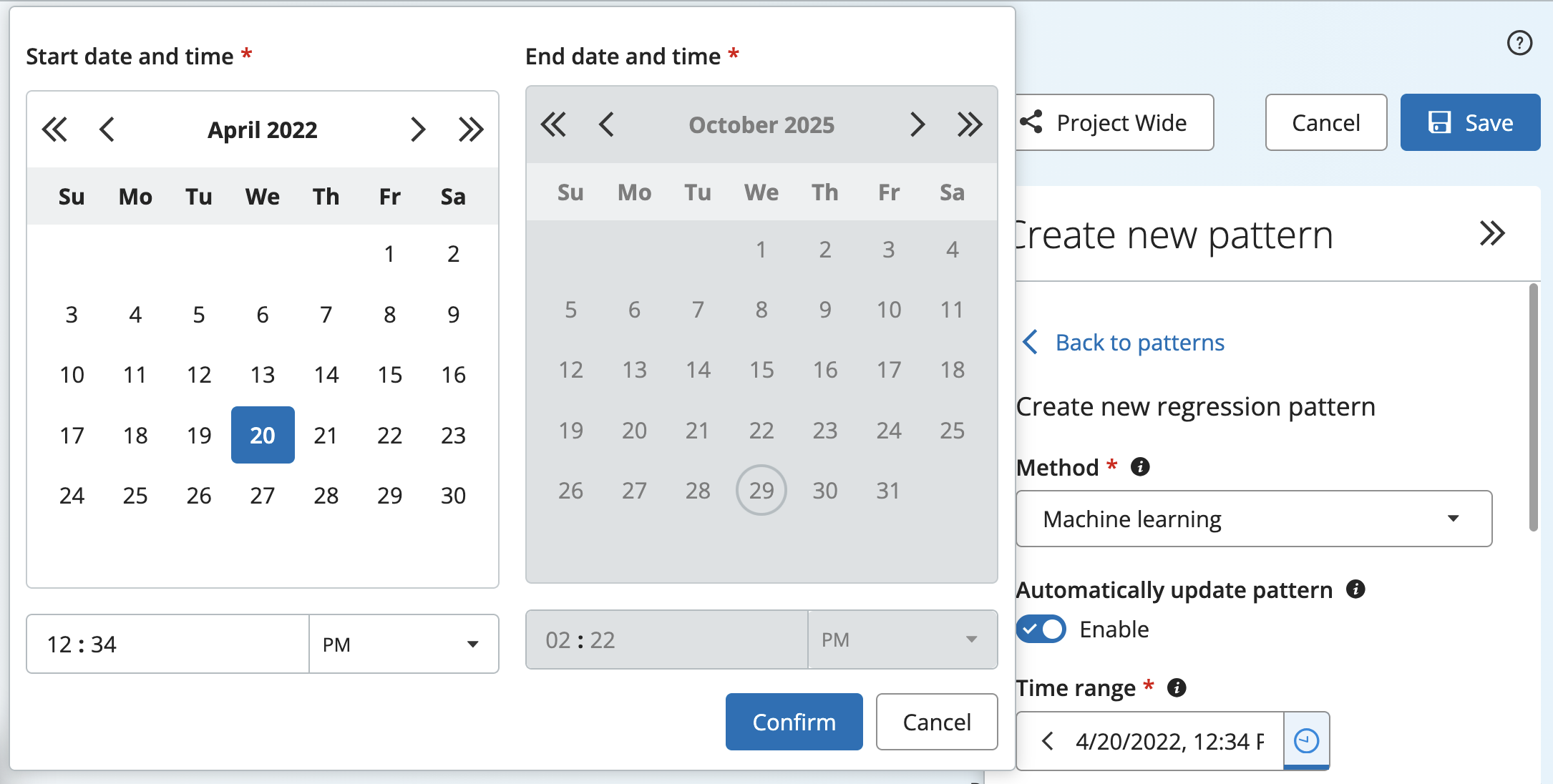Jump to next year on start calendar
The height and width of the screenshot is (784, 1553).
[472, 129]
